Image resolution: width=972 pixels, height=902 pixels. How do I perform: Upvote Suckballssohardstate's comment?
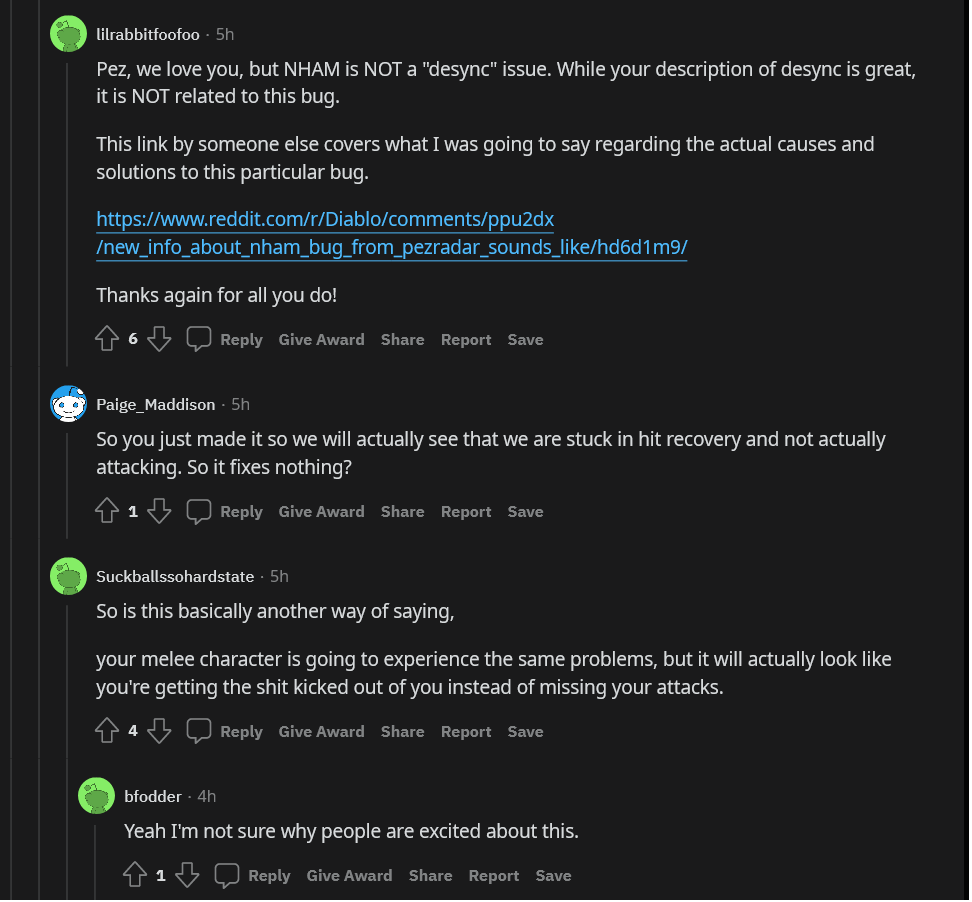pyautogui.click(x=107, y=732)
